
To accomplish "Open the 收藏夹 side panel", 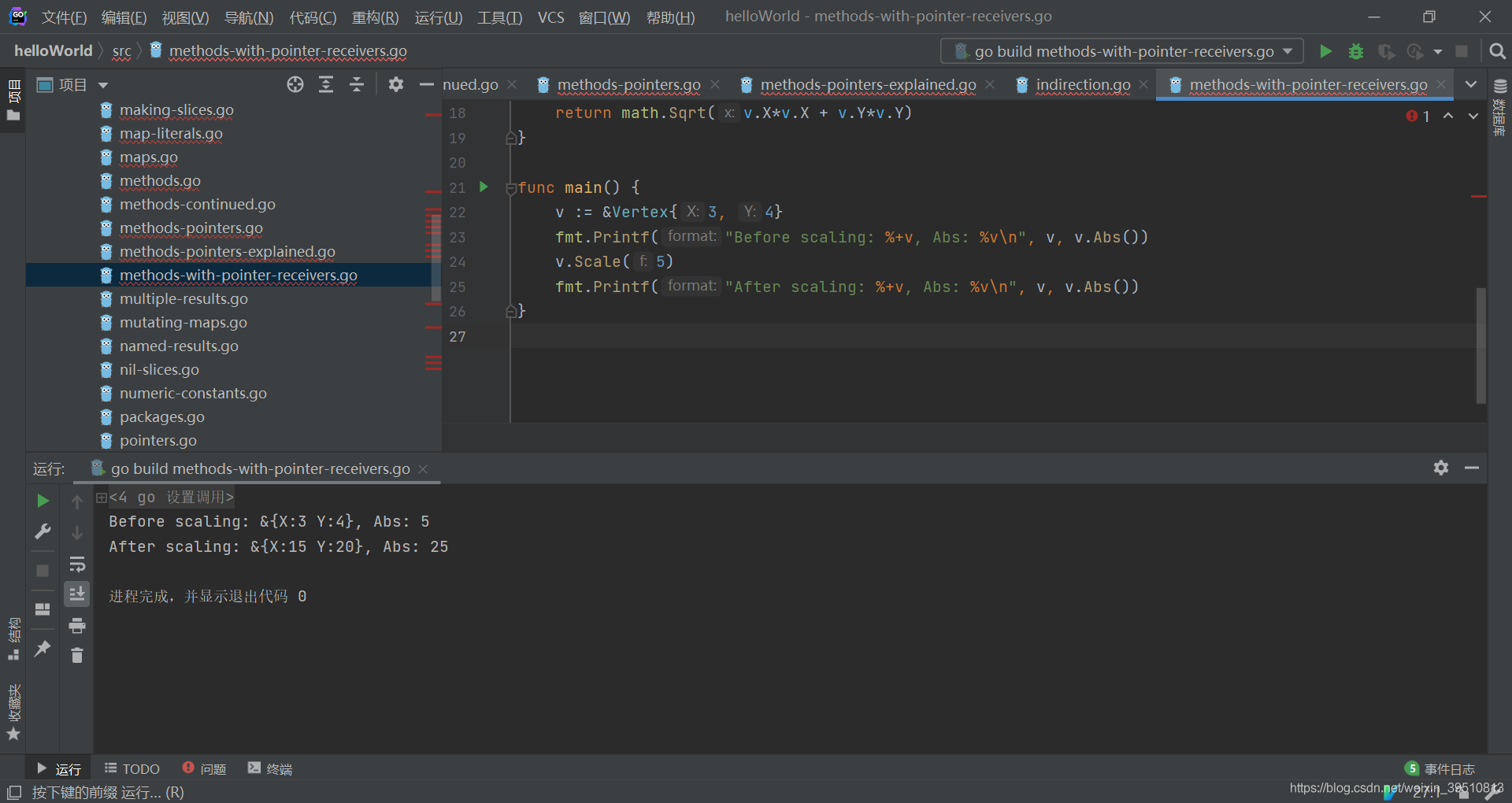I will coord(13,712).
